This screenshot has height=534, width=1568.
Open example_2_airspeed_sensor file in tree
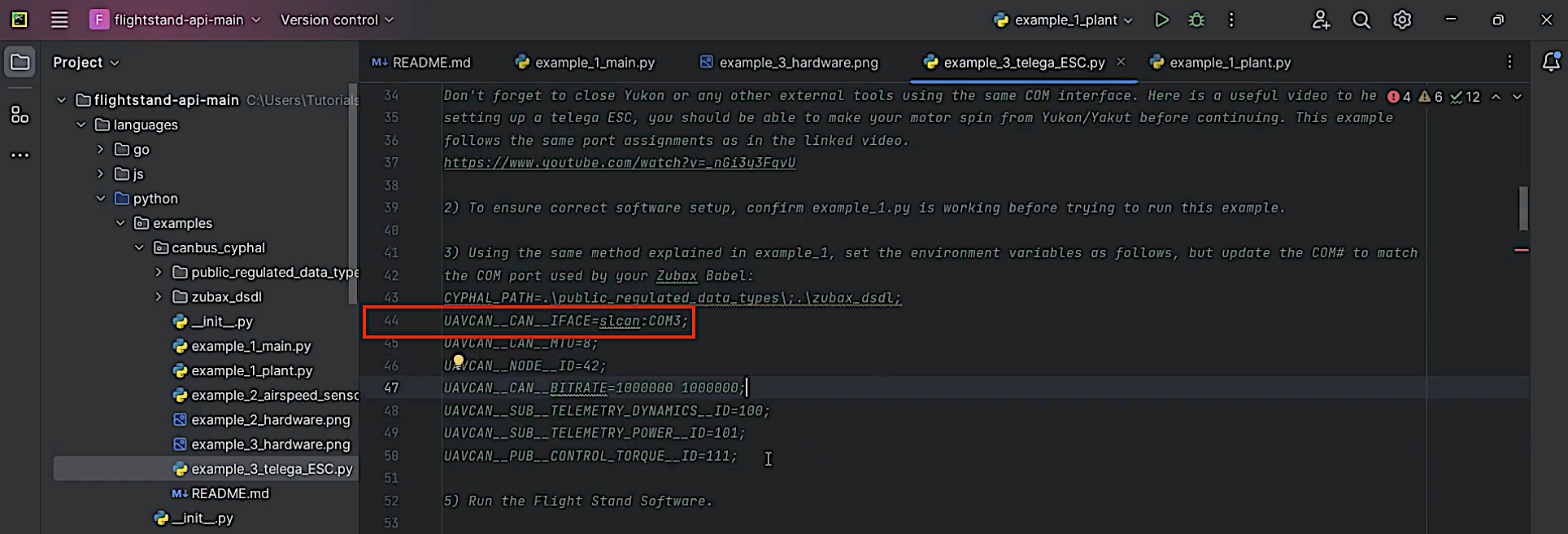[x=265, y=395]
